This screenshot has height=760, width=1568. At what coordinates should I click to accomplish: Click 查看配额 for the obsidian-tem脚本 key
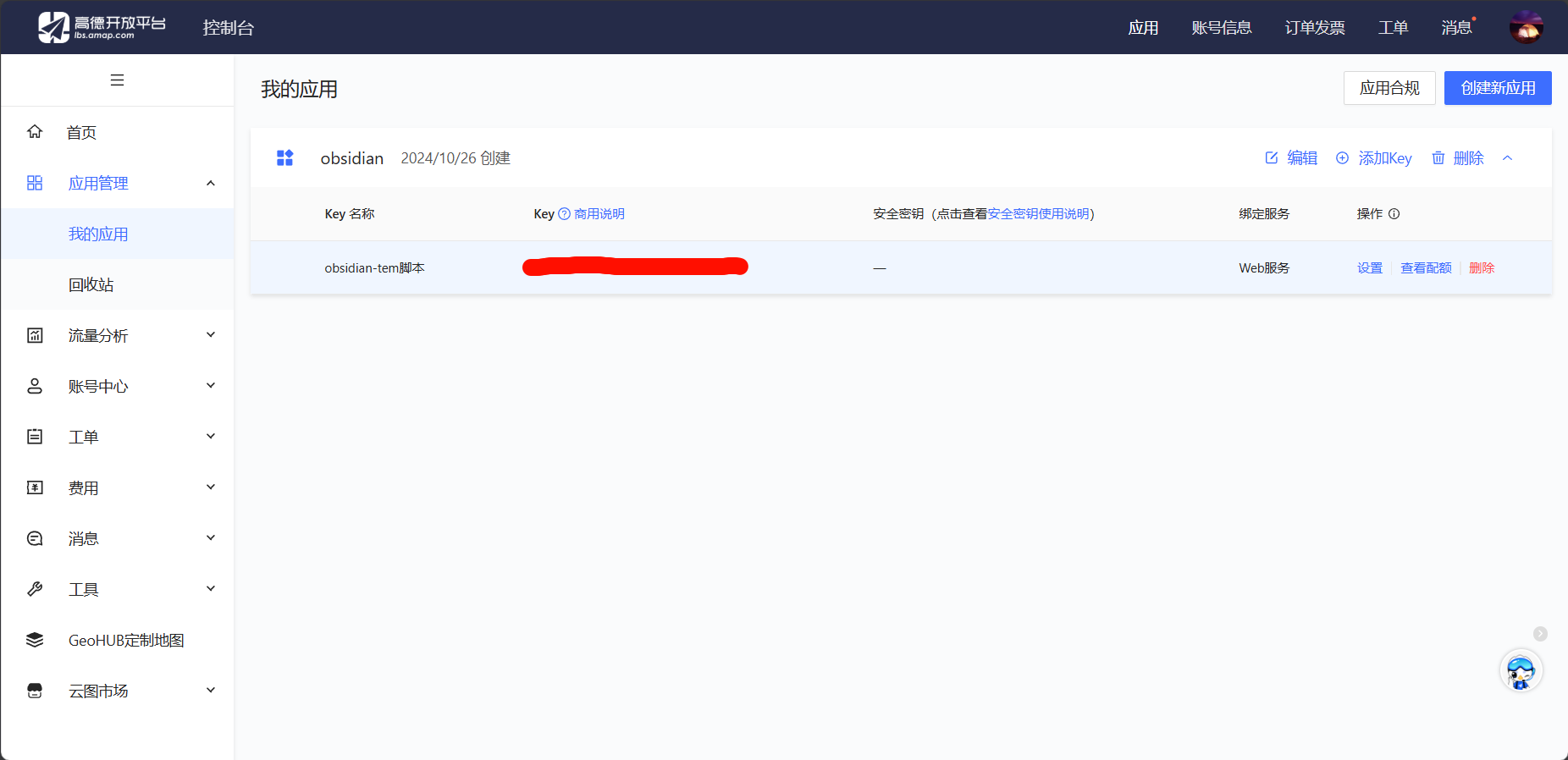coord(1426,268)
